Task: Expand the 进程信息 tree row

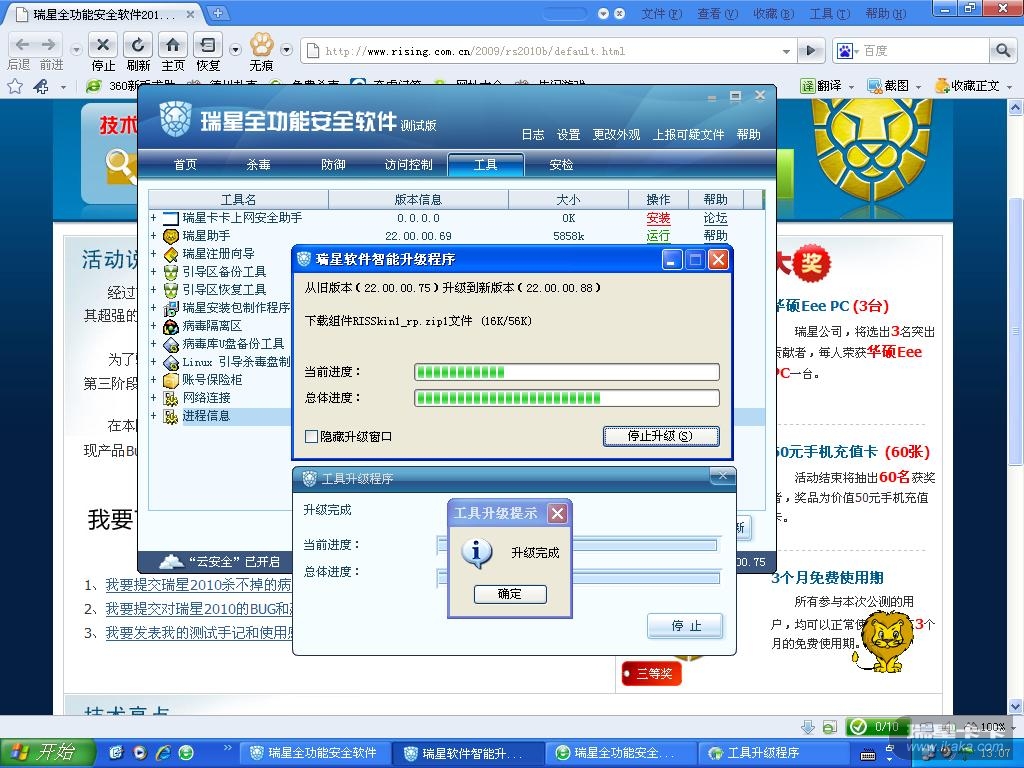Action: pos(153,416)
